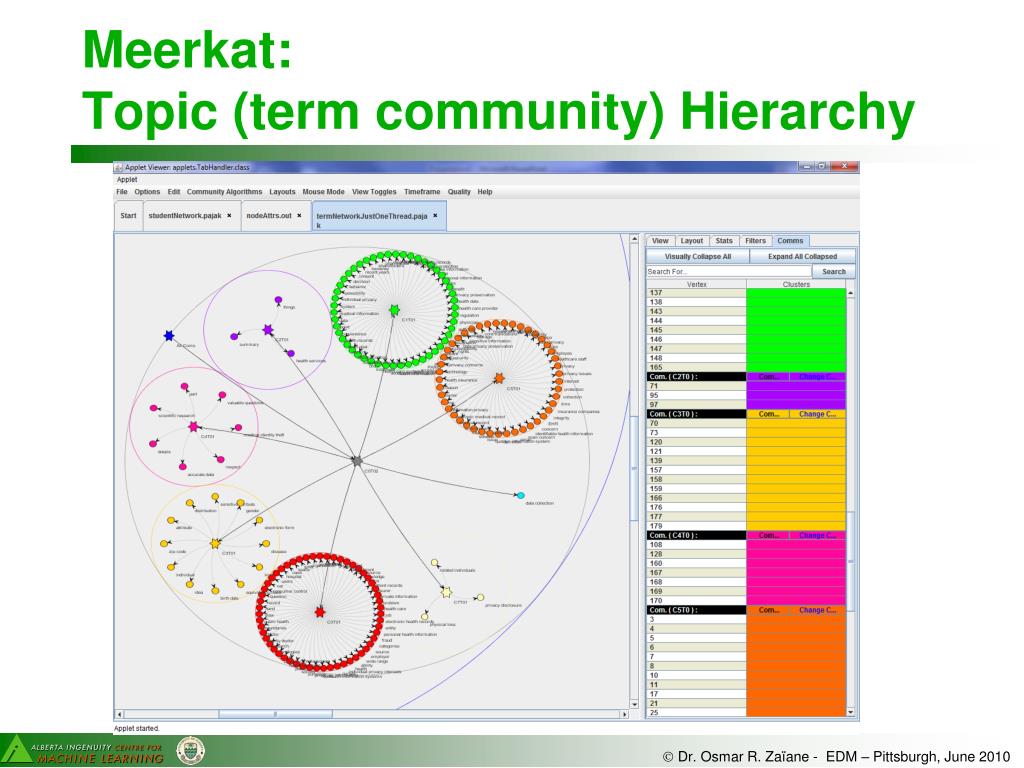
Task: Select the purple 'health services' node
Action: (291, 353)
